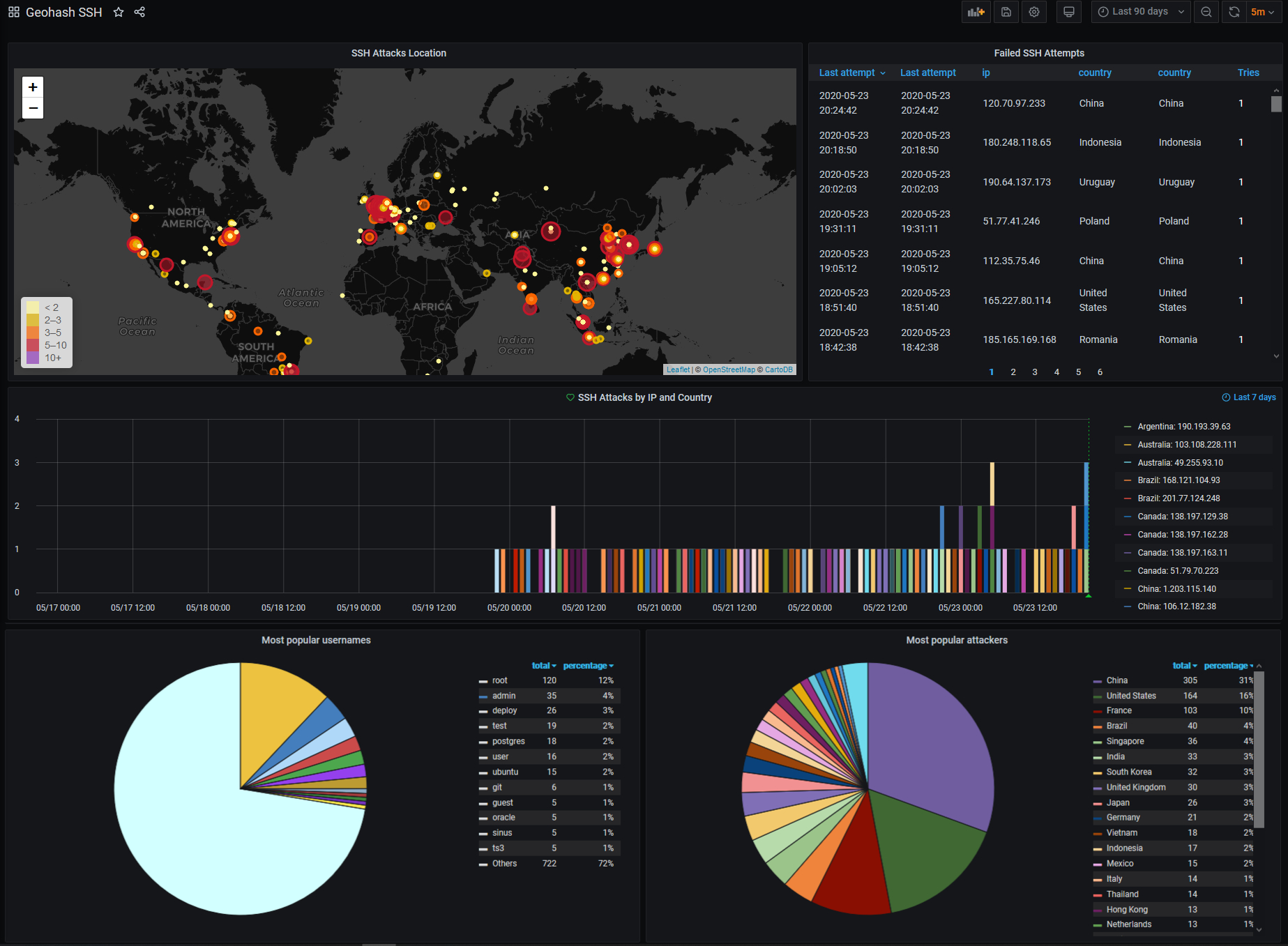Zoom out time range with the magnifier icon
Image resolution: width=1288 pixels, height=946 pixels.
[1206, 12]
